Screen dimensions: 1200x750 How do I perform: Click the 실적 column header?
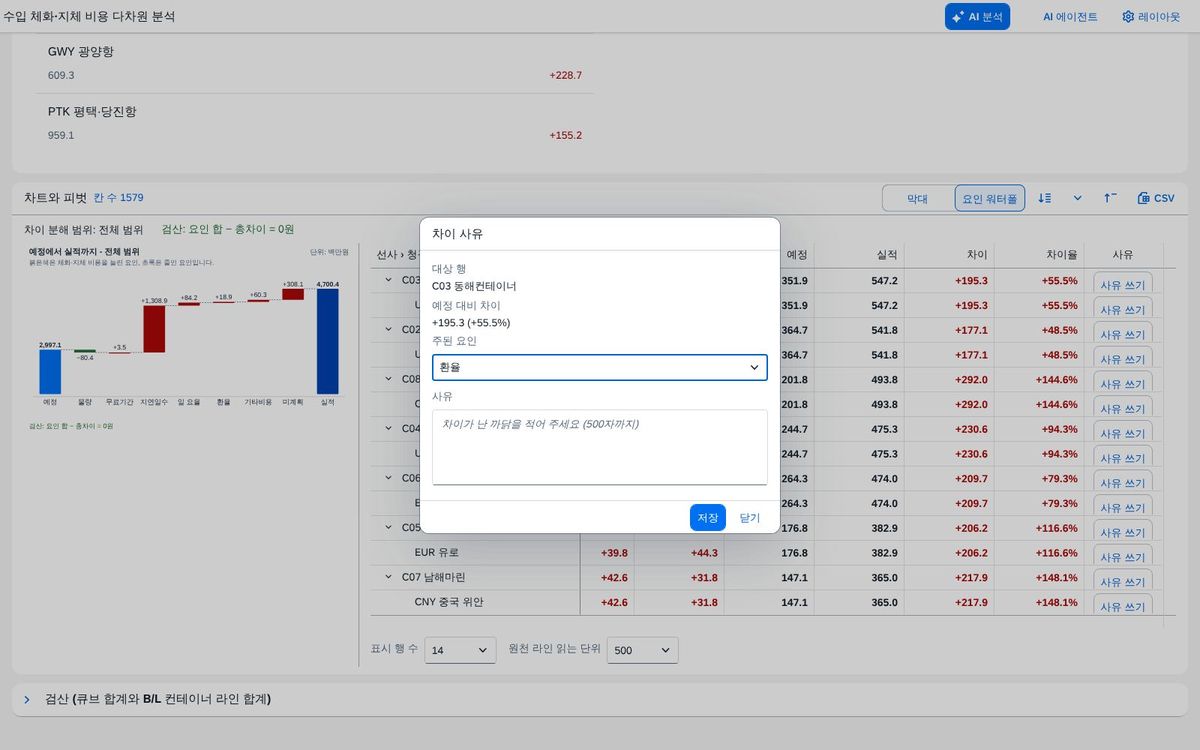tap(886, 255)
